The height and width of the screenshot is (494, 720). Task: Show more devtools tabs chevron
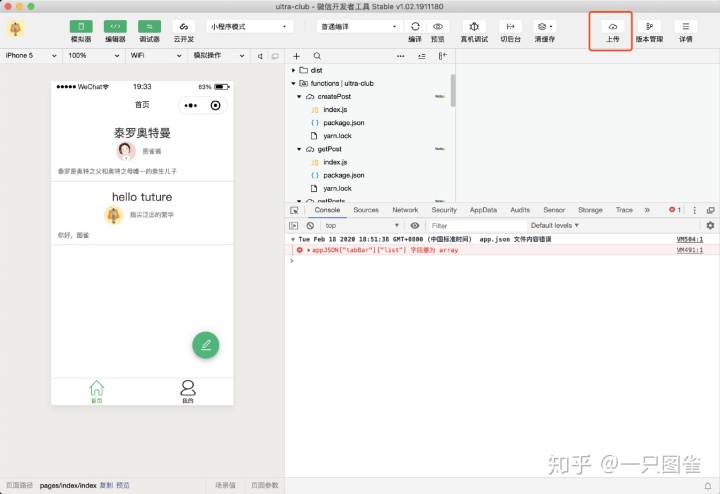coord(647,210)
